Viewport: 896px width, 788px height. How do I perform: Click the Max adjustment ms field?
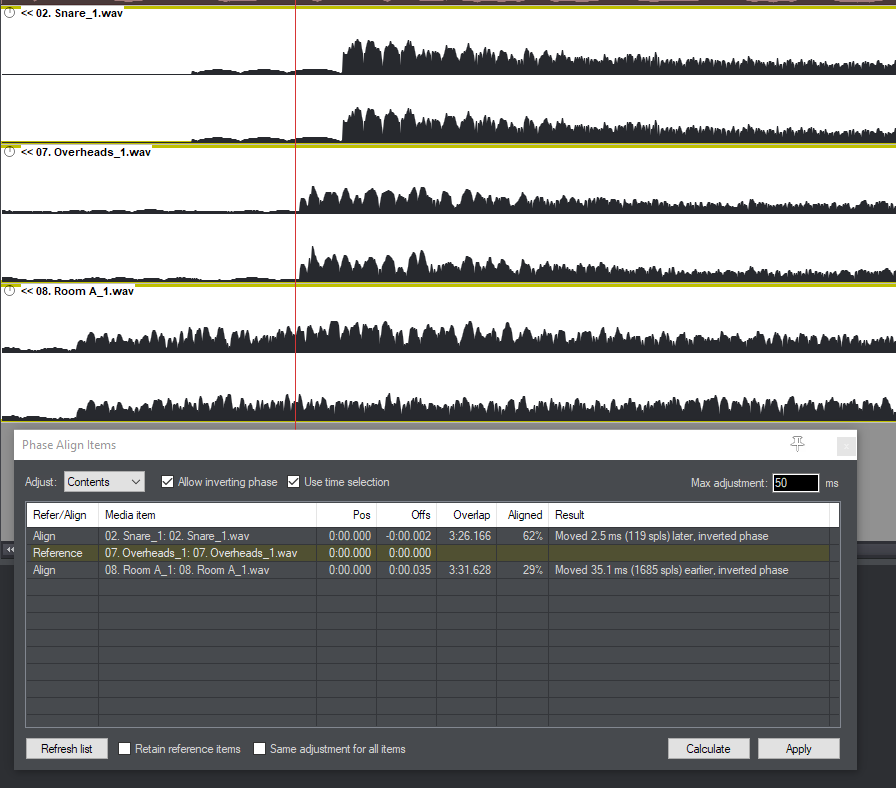coord(795,483)
